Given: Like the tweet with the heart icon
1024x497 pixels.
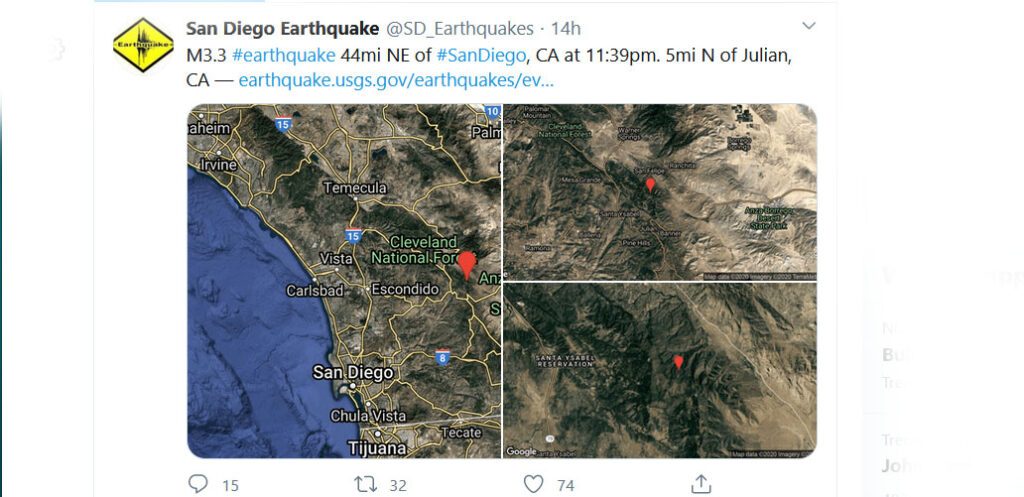Looking at the screenshot, I should [534, 485].
